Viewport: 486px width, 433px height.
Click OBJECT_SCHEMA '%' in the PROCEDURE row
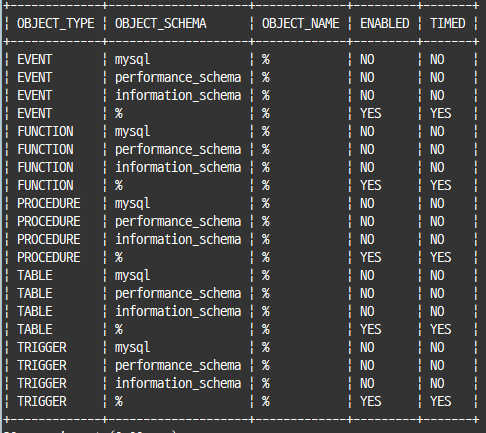119,258
